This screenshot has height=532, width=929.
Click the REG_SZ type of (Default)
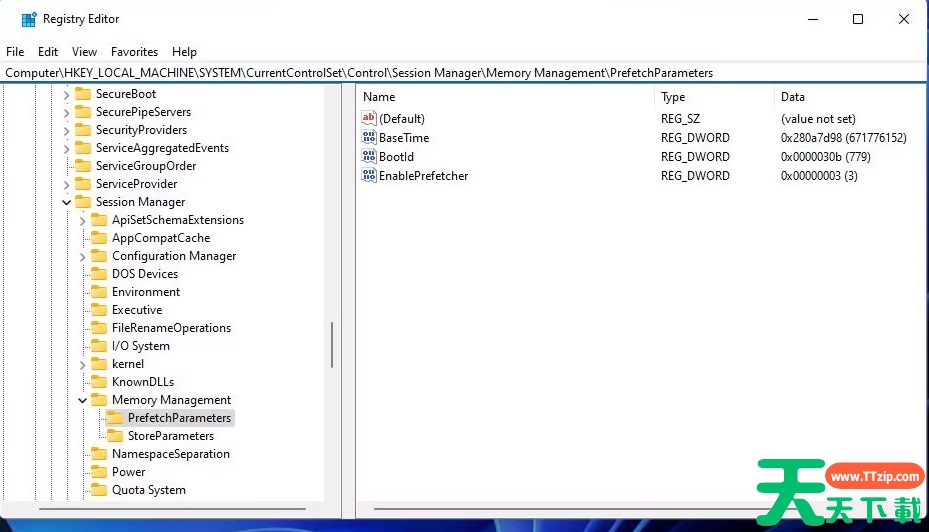click(680, 118)
